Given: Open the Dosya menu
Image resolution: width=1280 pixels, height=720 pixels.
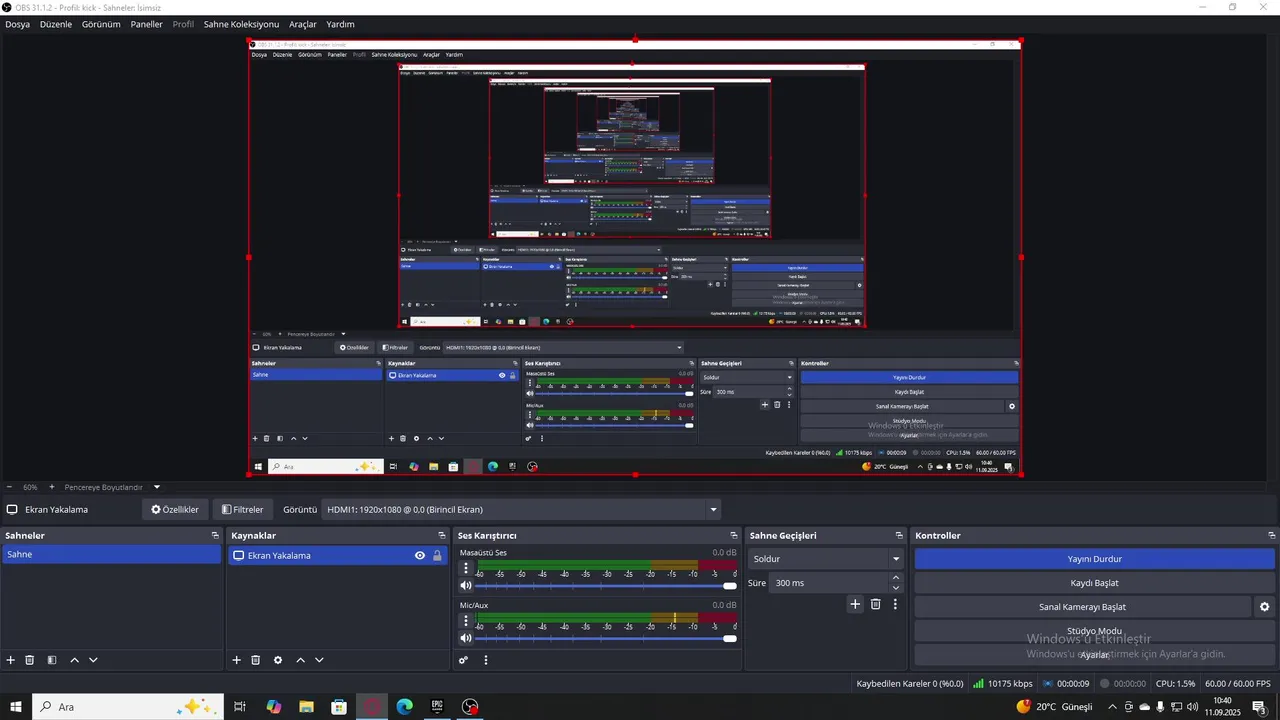Looking at the screenshot, I should click(x=17, y=24).
